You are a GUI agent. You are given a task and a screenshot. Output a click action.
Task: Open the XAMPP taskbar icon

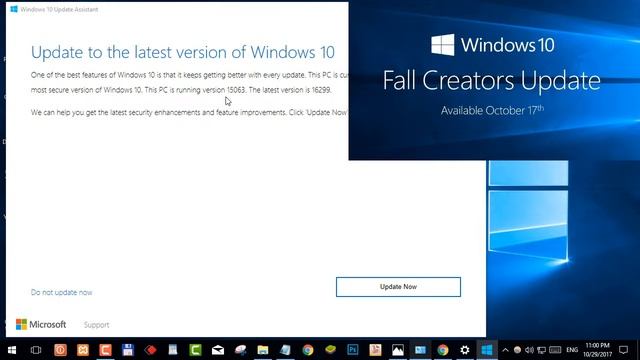coord(83,350)
